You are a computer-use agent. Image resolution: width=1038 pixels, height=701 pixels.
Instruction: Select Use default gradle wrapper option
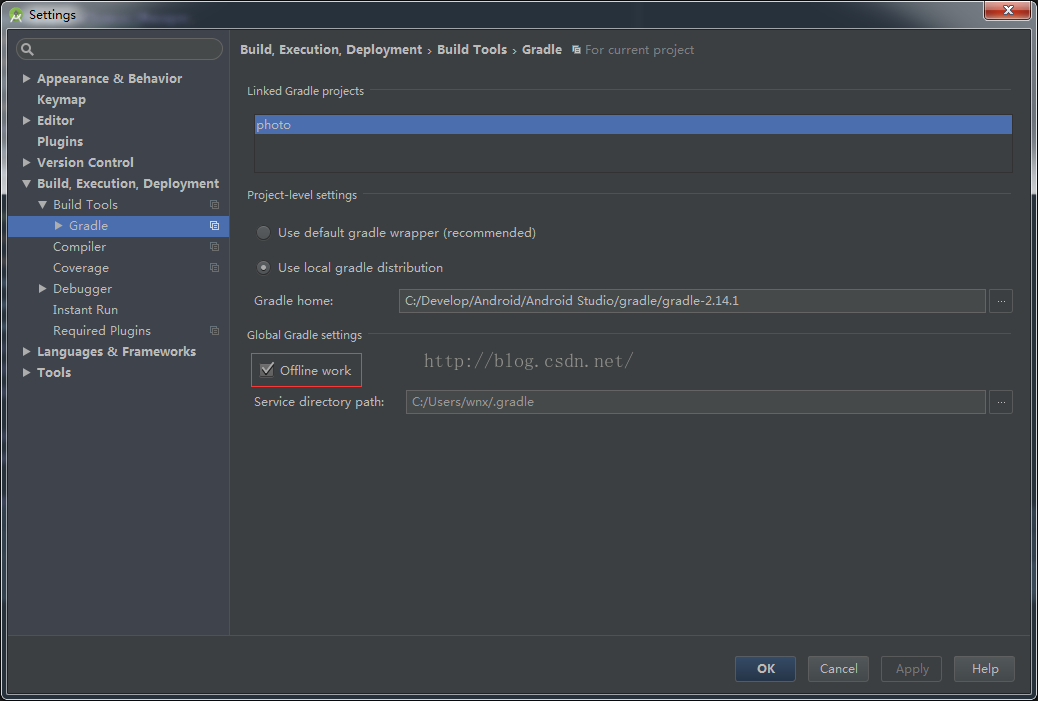(x=264, y=233)
